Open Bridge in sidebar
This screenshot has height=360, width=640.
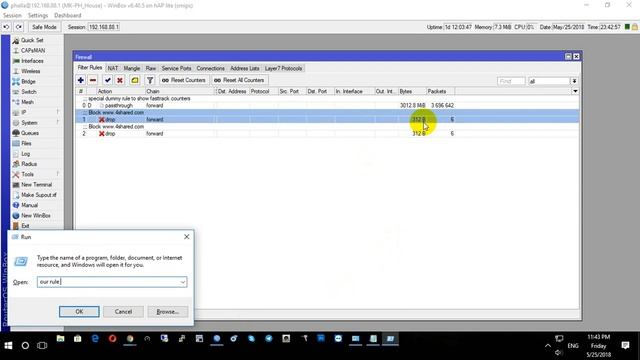28,82
